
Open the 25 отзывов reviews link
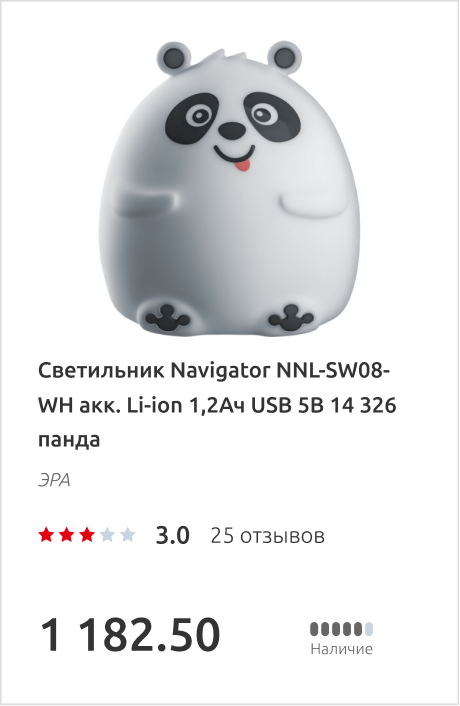[x=267, y=536]
